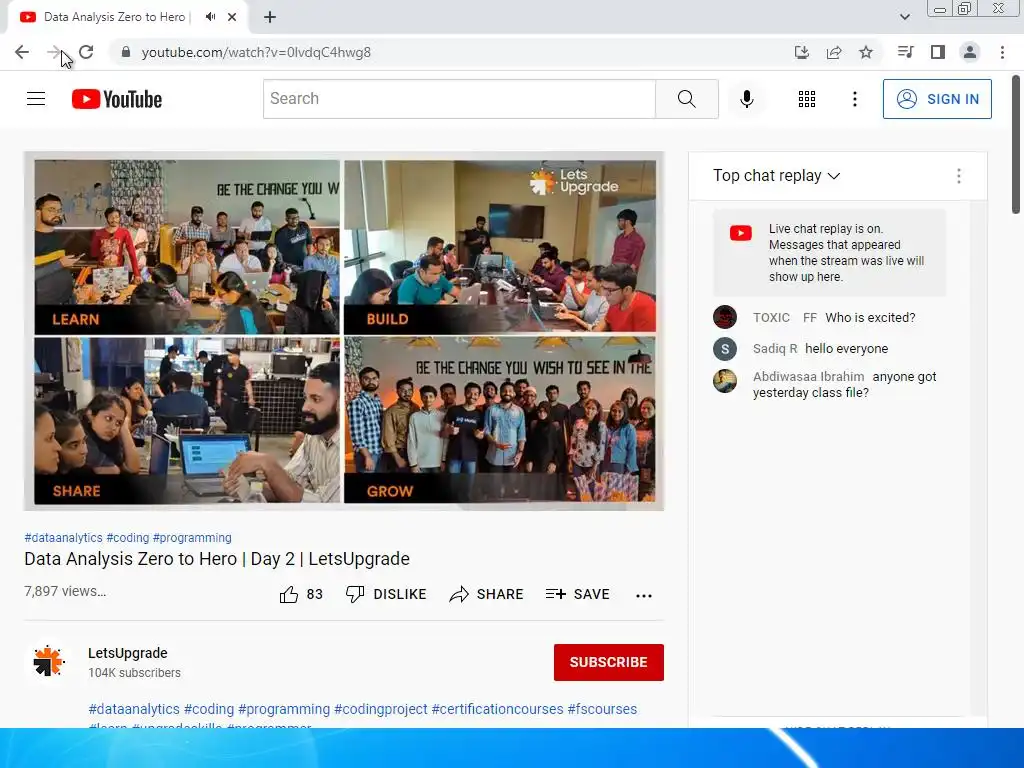The image size is (1024, 768).
Task: Open the chat panel three-dot options
Action: 959,176
